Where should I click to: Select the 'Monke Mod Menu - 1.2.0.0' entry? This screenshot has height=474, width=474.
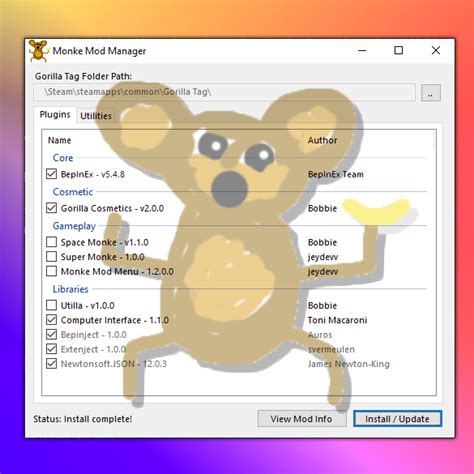pos(117,272)
